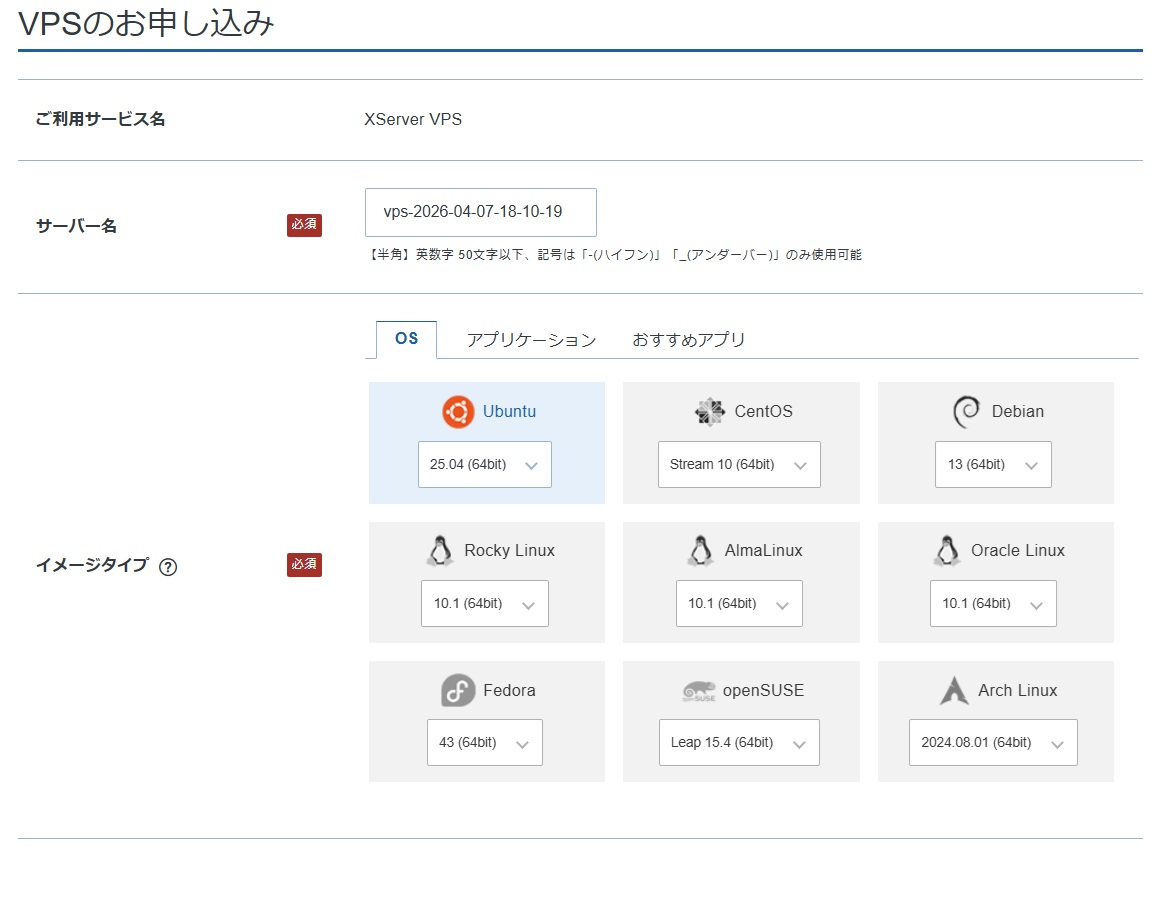Open the Arch Linux version dropdown
1156x924 pixels.
tap(992, 742)
